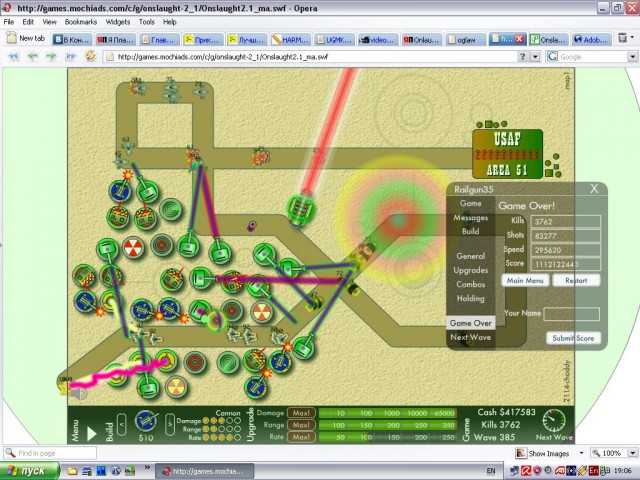The height and width of the screenshot is (480, 640).
Task: Open a New tab
Action: pos(26,38)
